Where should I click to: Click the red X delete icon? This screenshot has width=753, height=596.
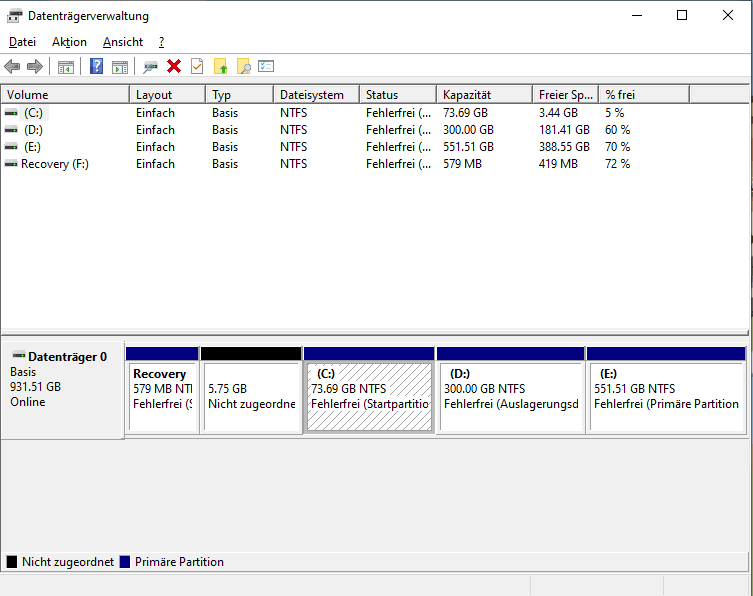(x=174, y=66)
